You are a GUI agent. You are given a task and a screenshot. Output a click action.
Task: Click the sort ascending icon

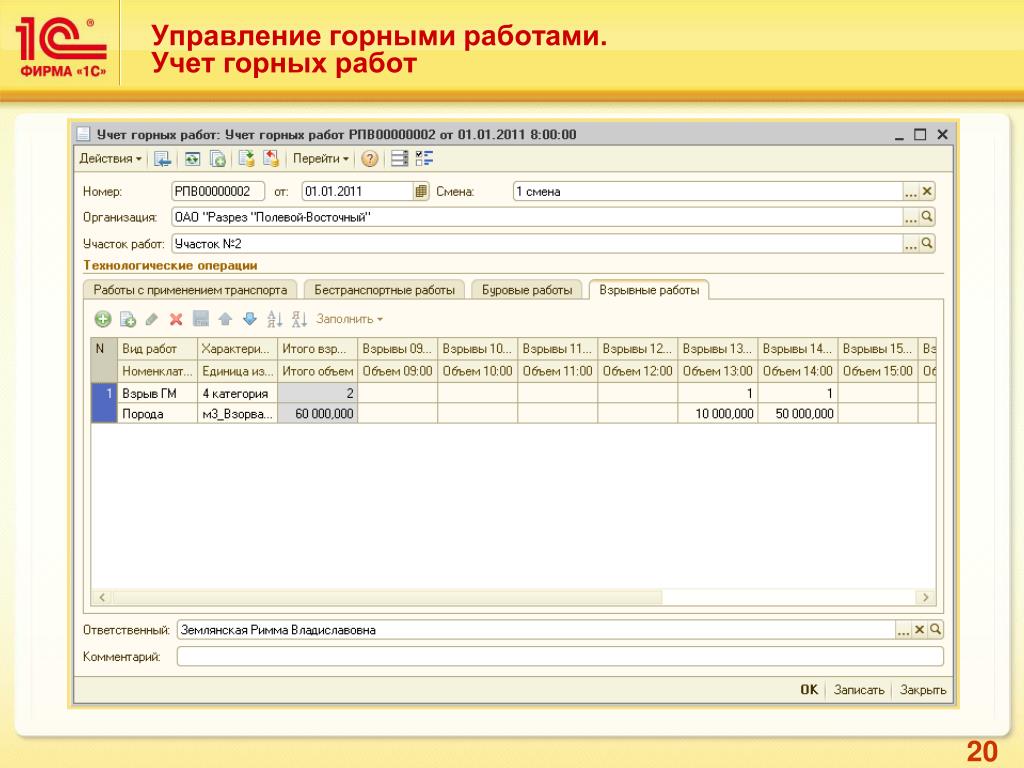275,319
